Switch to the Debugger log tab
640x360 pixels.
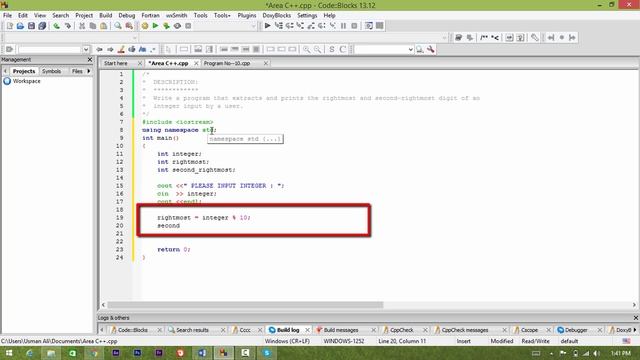pos(576,330)
